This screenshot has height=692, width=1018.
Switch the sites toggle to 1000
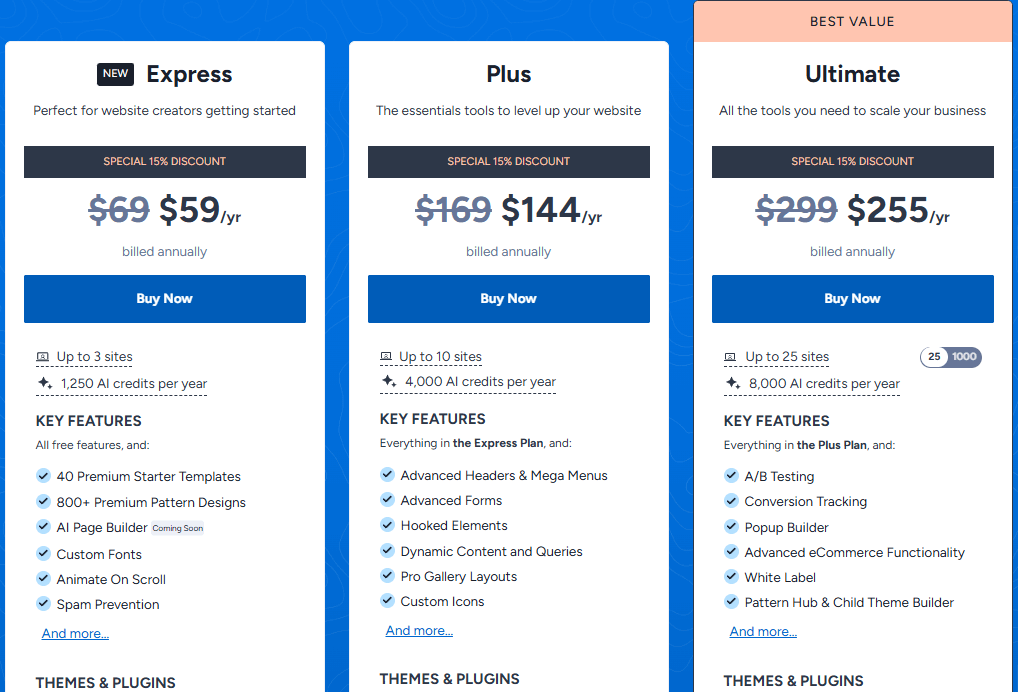pos(965,357)
